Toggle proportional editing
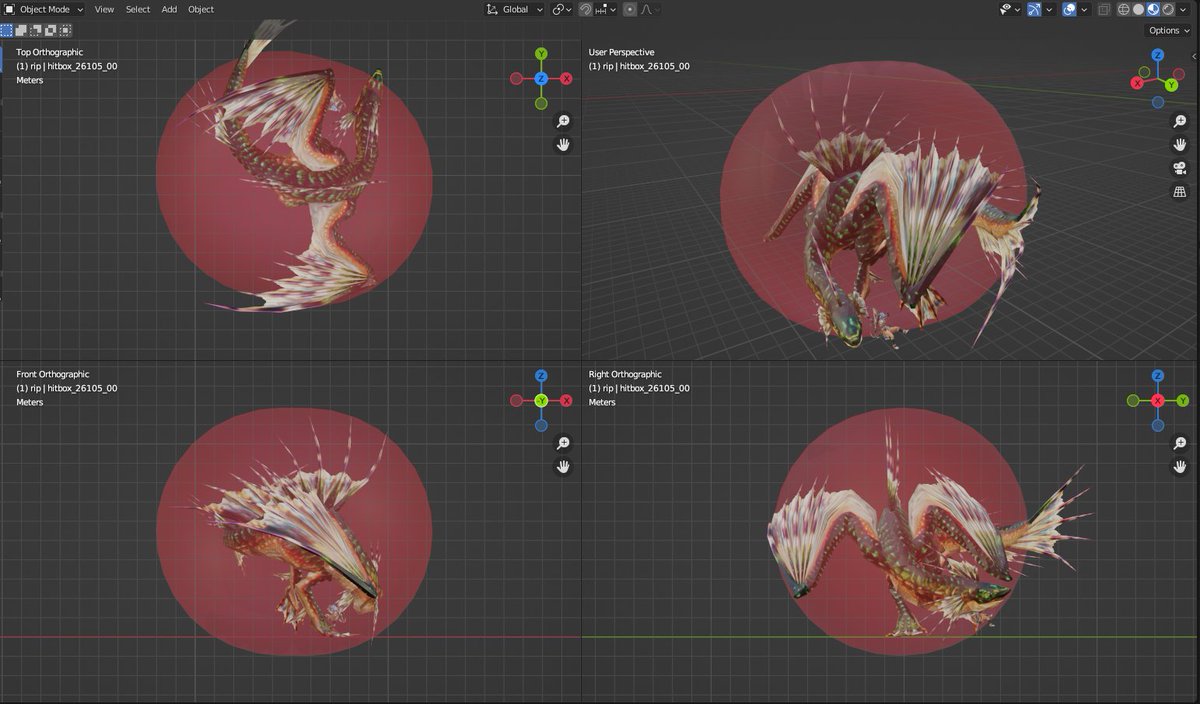The width and height of the screenshot is (1200, 704). click(630, 9)
